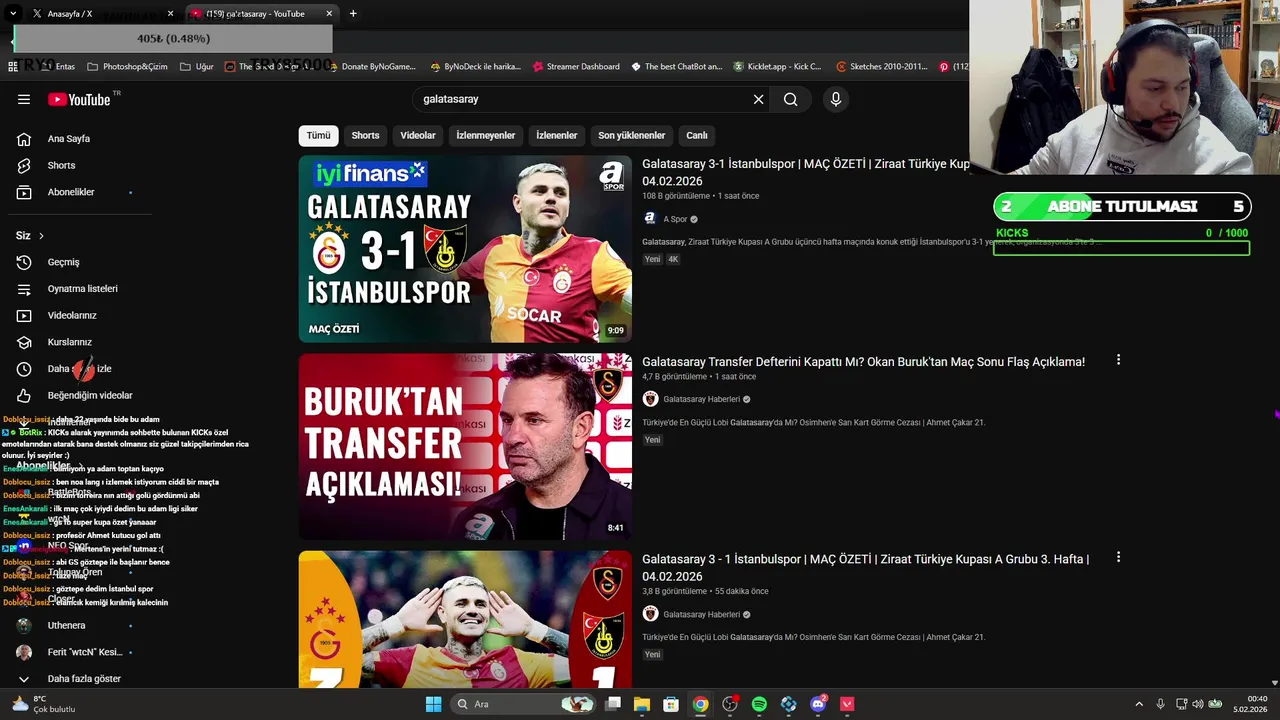Open File Explorer from the taskbar
This screenshot has width=1280, height=720.
(641, 704)
